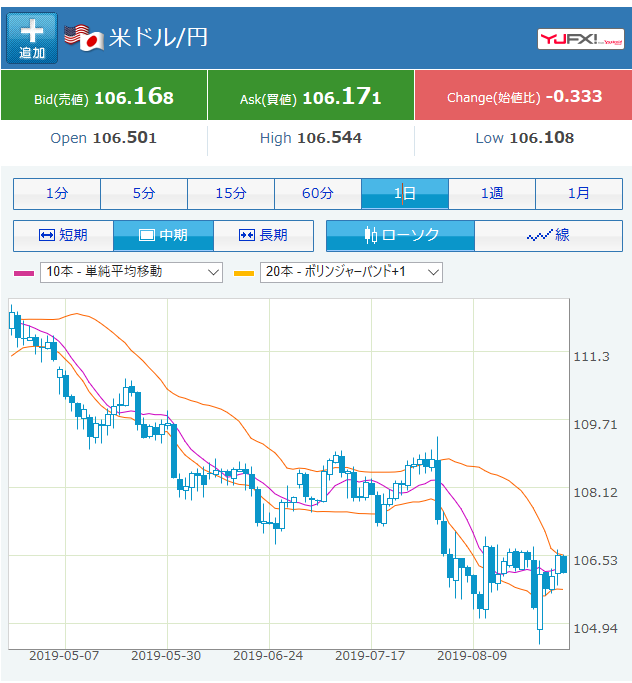Select the 短期 short-term range button

[x=63, y=235]
